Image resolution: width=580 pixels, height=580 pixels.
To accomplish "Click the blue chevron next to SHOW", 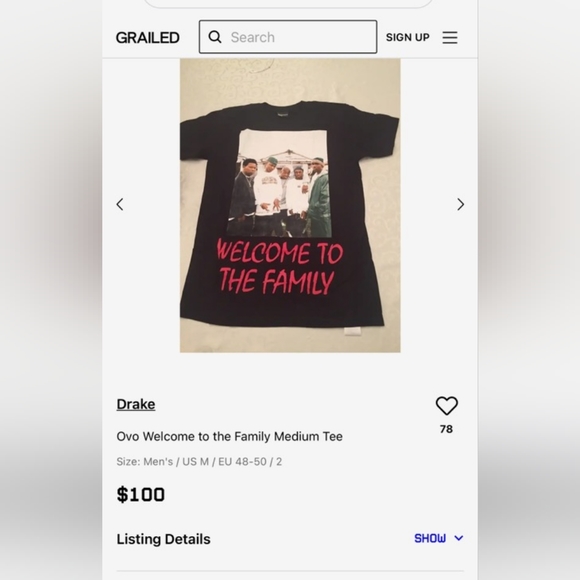I will (x=459, y=538).
